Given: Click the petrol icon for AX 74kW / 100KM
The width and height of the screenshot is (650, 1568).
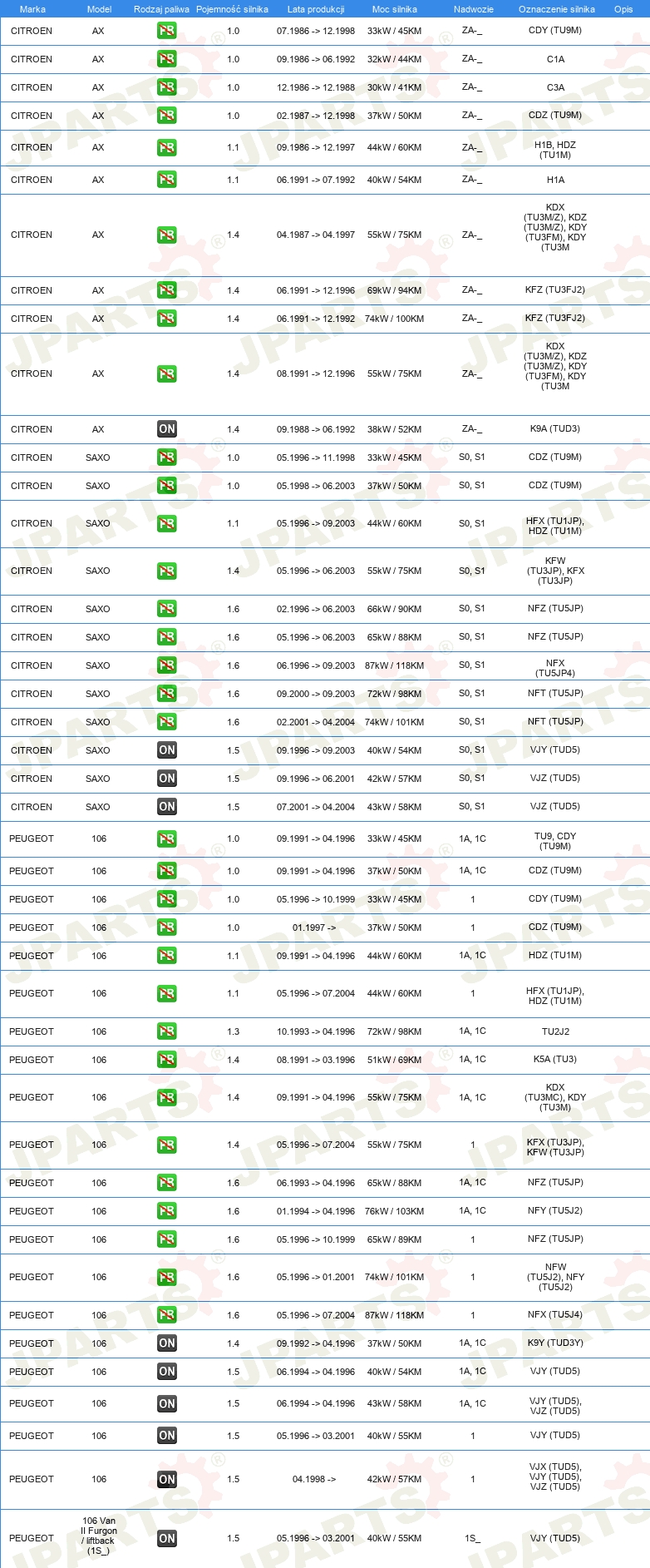Looking at the screenshot, I should coord(167,319).
